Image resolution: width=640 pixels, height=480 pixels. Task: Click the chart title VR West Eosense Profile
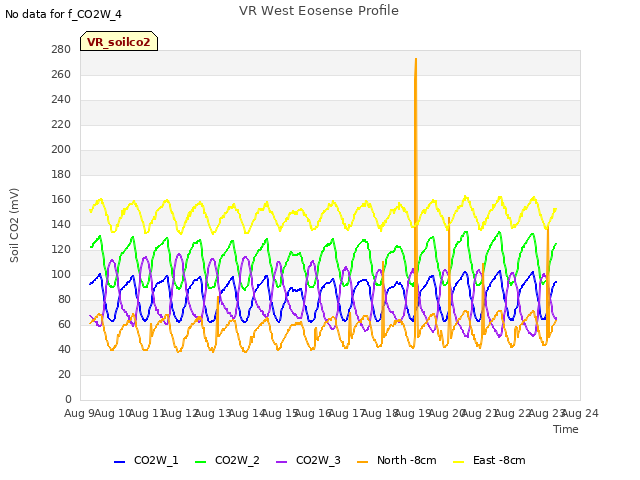point(319,11)
